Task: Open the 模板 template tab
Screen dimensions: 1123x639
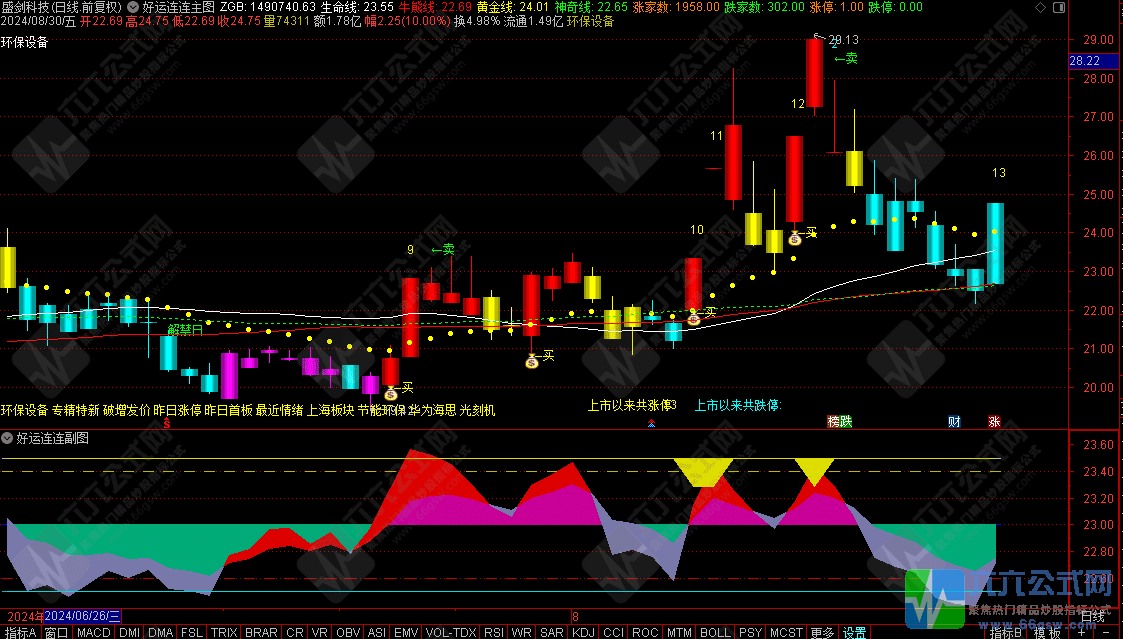Action: point(1047,633)
